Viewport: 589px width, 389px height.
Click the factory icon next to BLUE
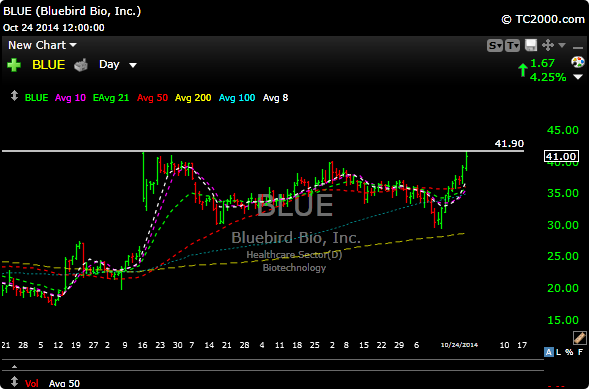coord(81,65)
